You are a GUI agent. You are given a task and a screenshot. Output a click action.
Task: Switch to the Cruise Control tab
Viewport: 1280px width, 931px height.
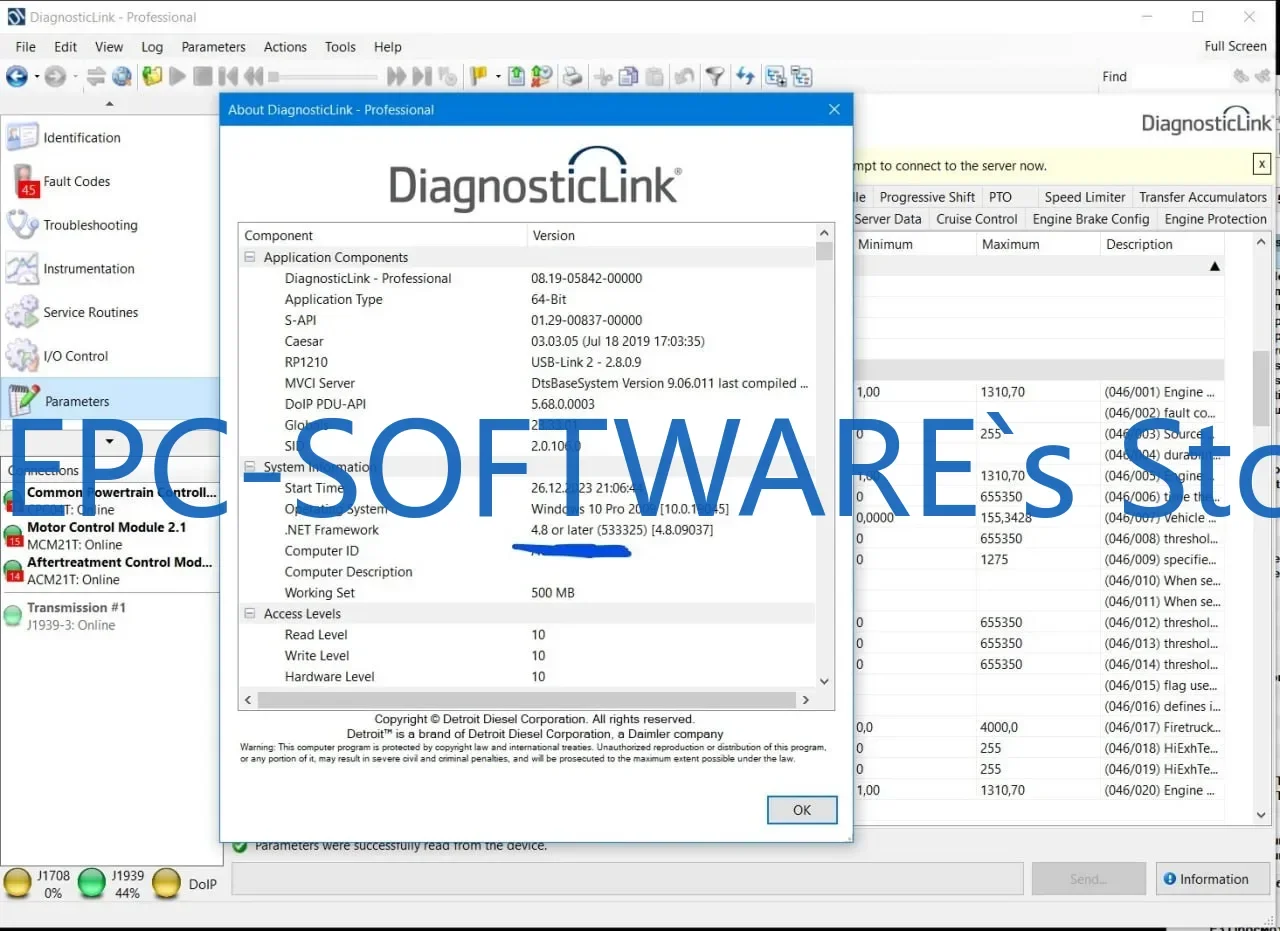click(977, 218)
